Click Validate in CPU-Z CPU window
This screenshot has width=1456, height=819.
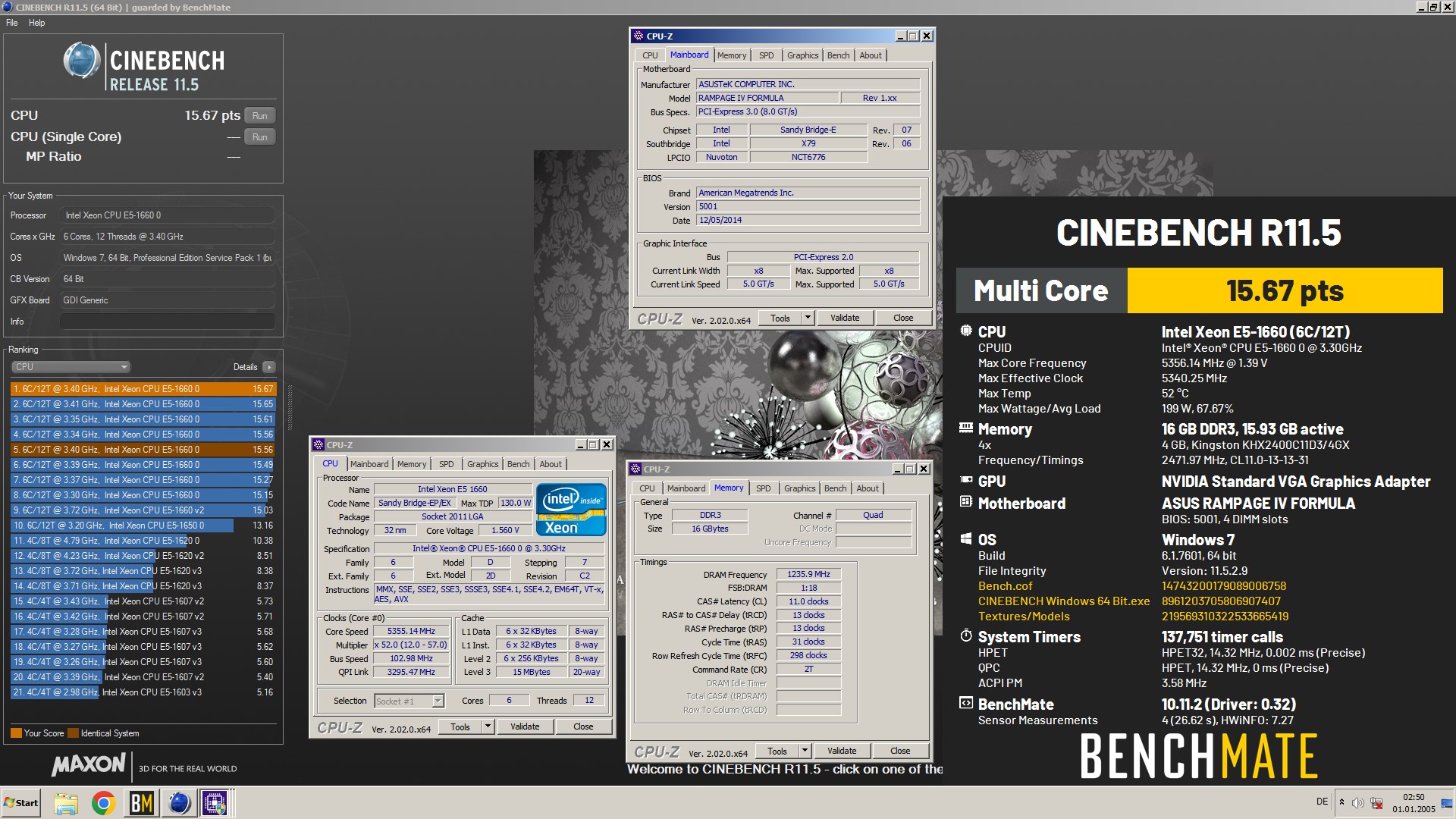point(525,726)
